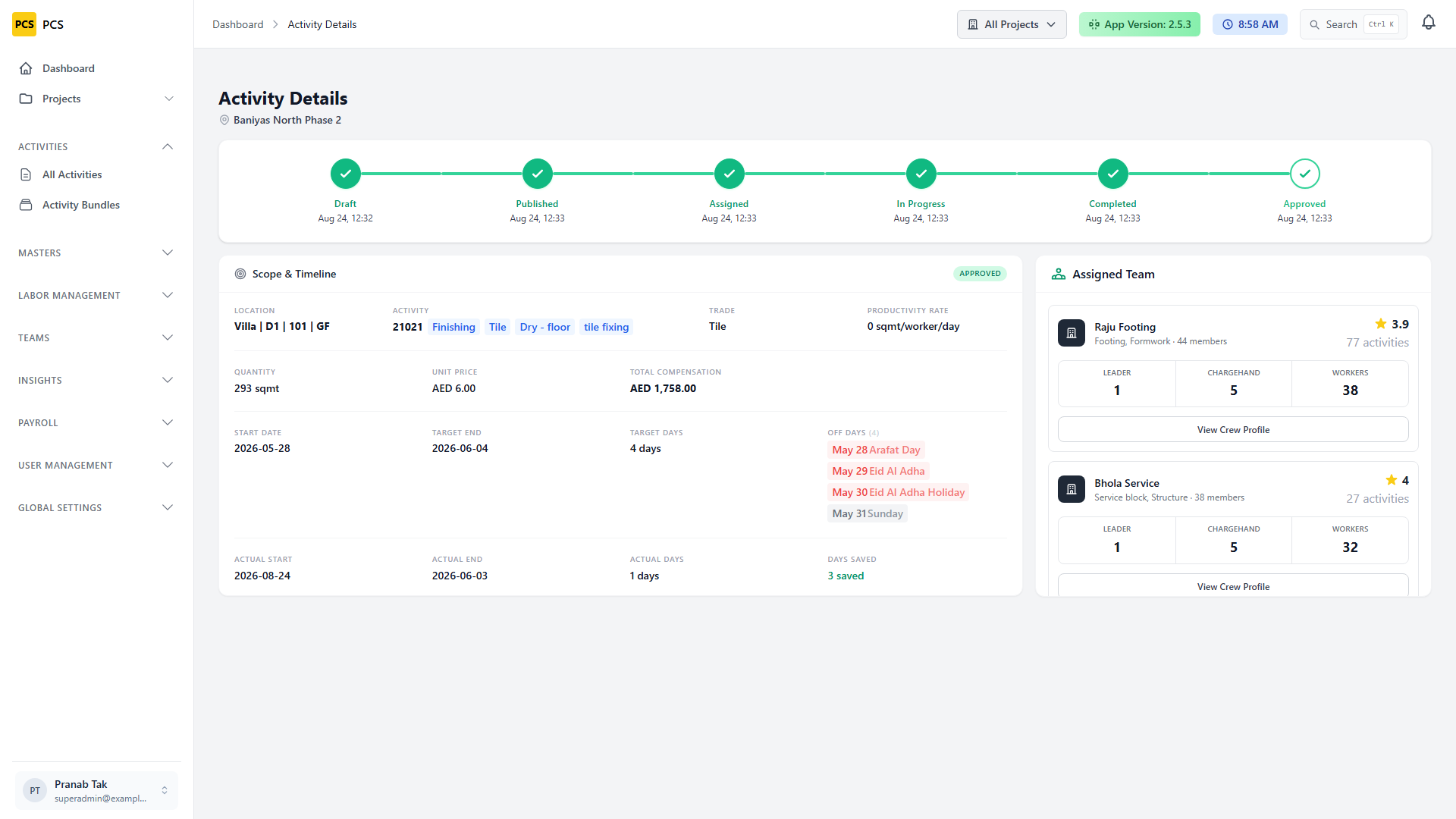Click the Completed step checkmark circle

tap(1113, 174)
